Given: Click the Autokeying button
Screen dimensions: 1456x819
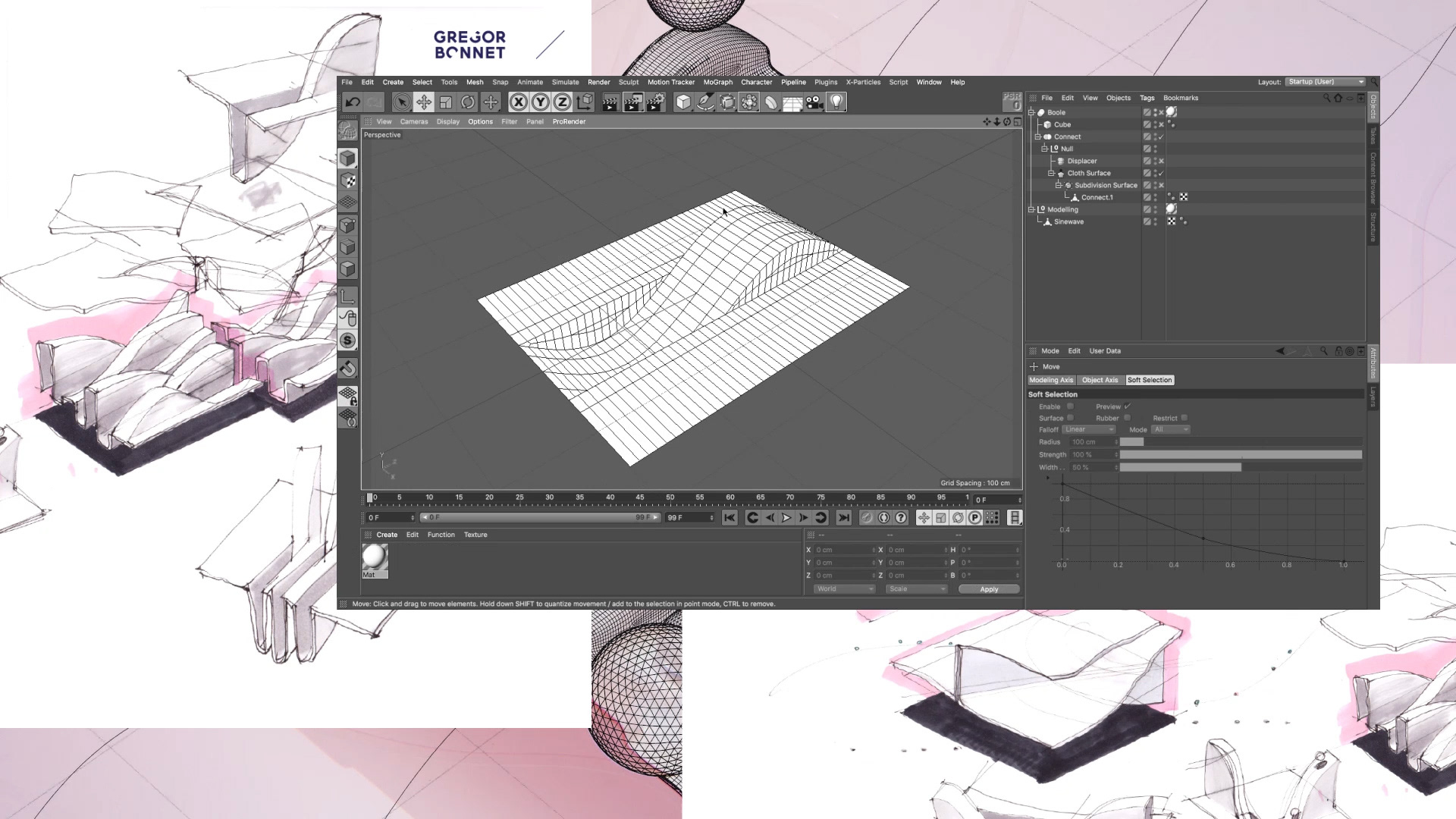Looking at the screenshot, I should [883, 518].
